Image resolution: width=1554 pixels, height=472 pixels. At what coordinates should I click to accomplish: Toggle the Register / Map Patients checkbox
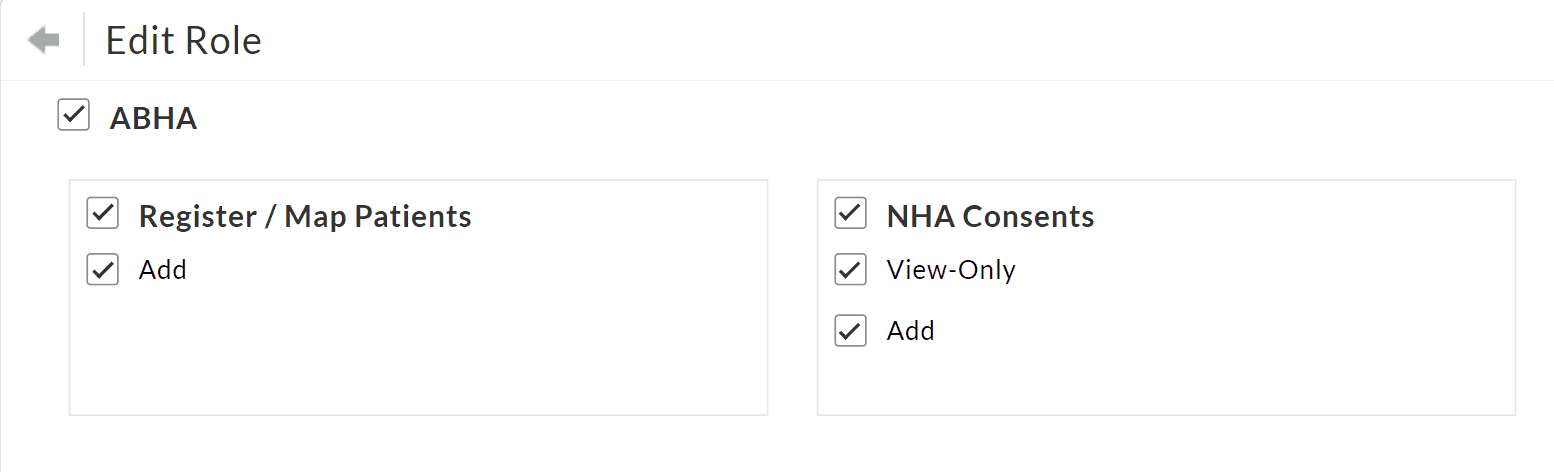pos(103,213)
